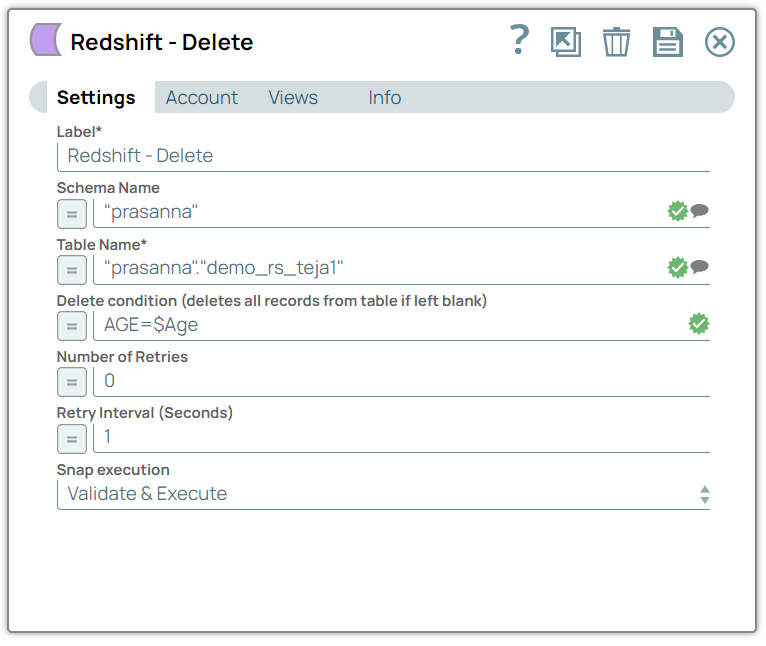Toggle expression for Retry Interval
Viewport: 766px width, 646px height.
point(72,439)
